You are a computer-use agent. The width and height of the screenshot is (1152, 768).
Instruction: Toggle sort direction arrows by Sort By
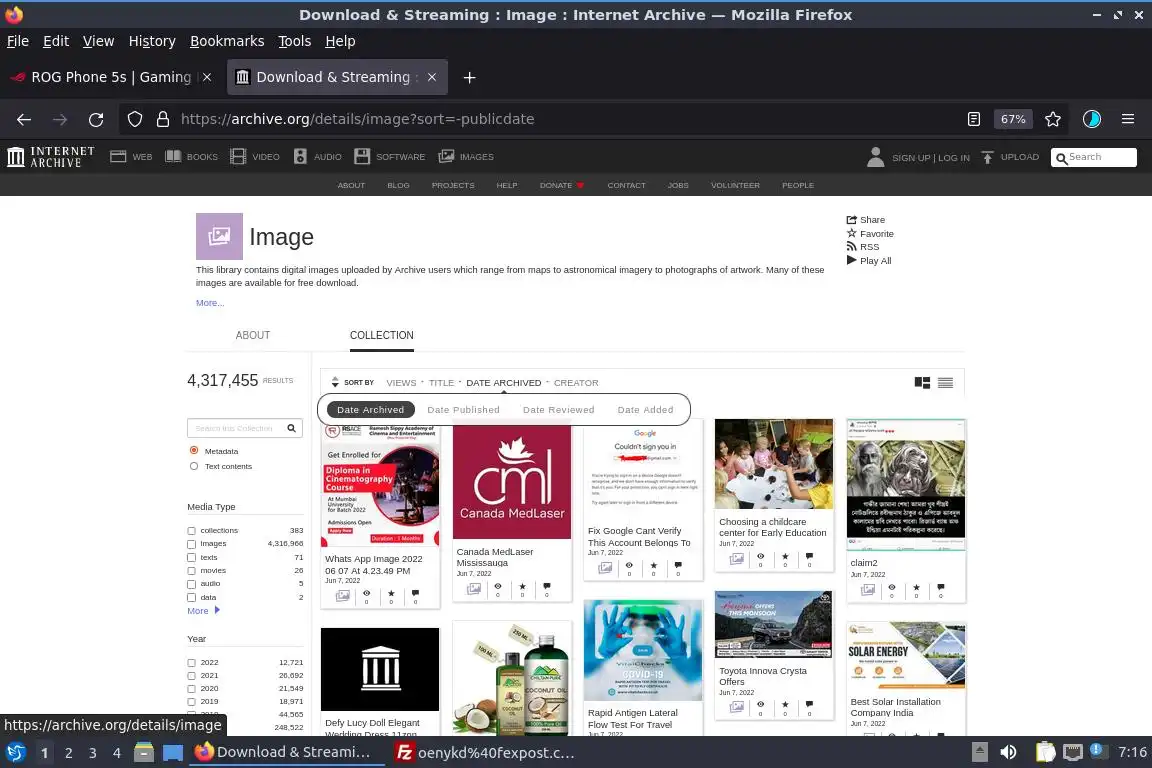[x=335, y=382]
